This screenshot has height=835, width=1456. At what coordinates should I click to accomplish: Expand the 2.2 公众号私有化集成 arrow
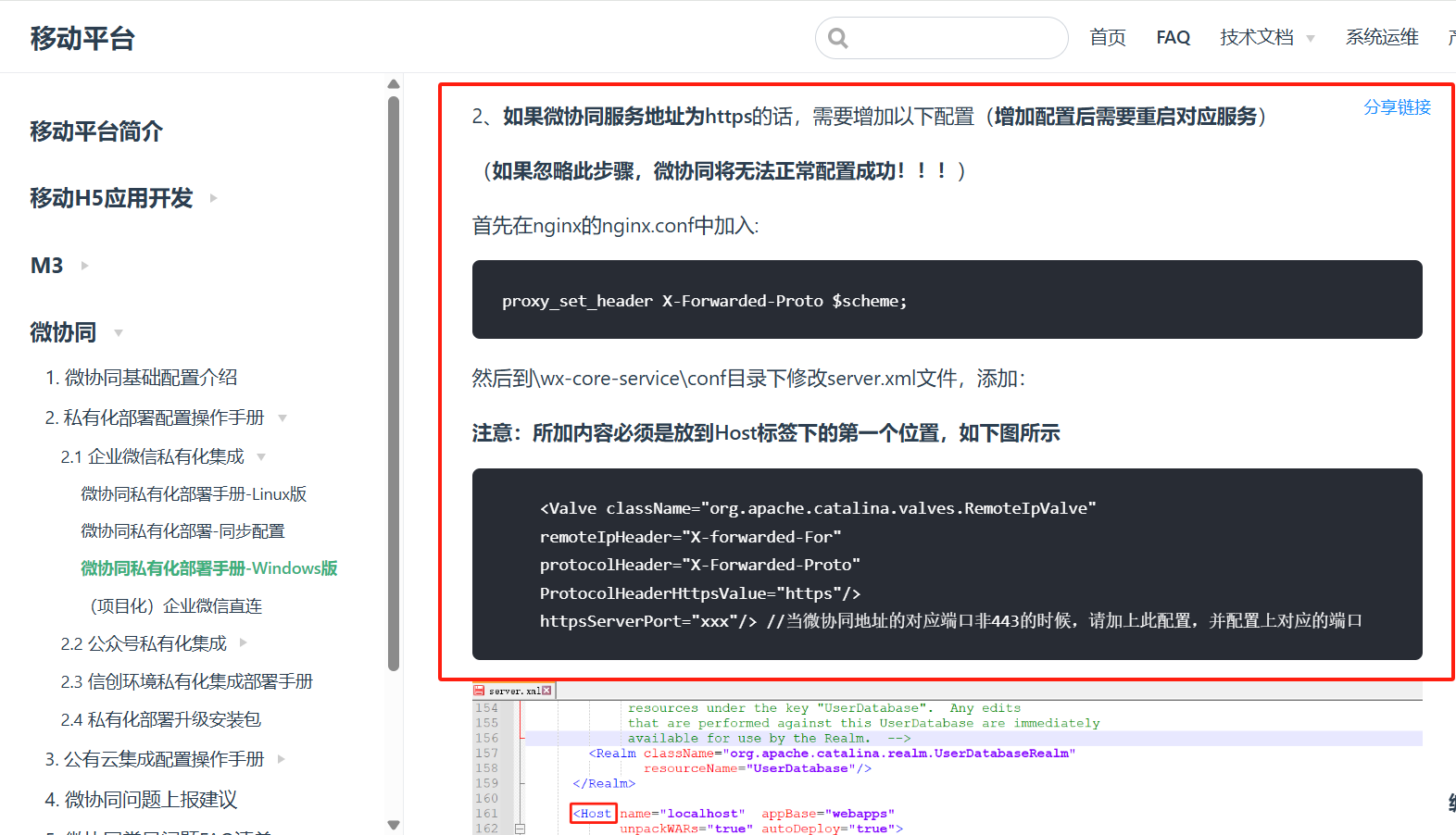coord(244,642)
